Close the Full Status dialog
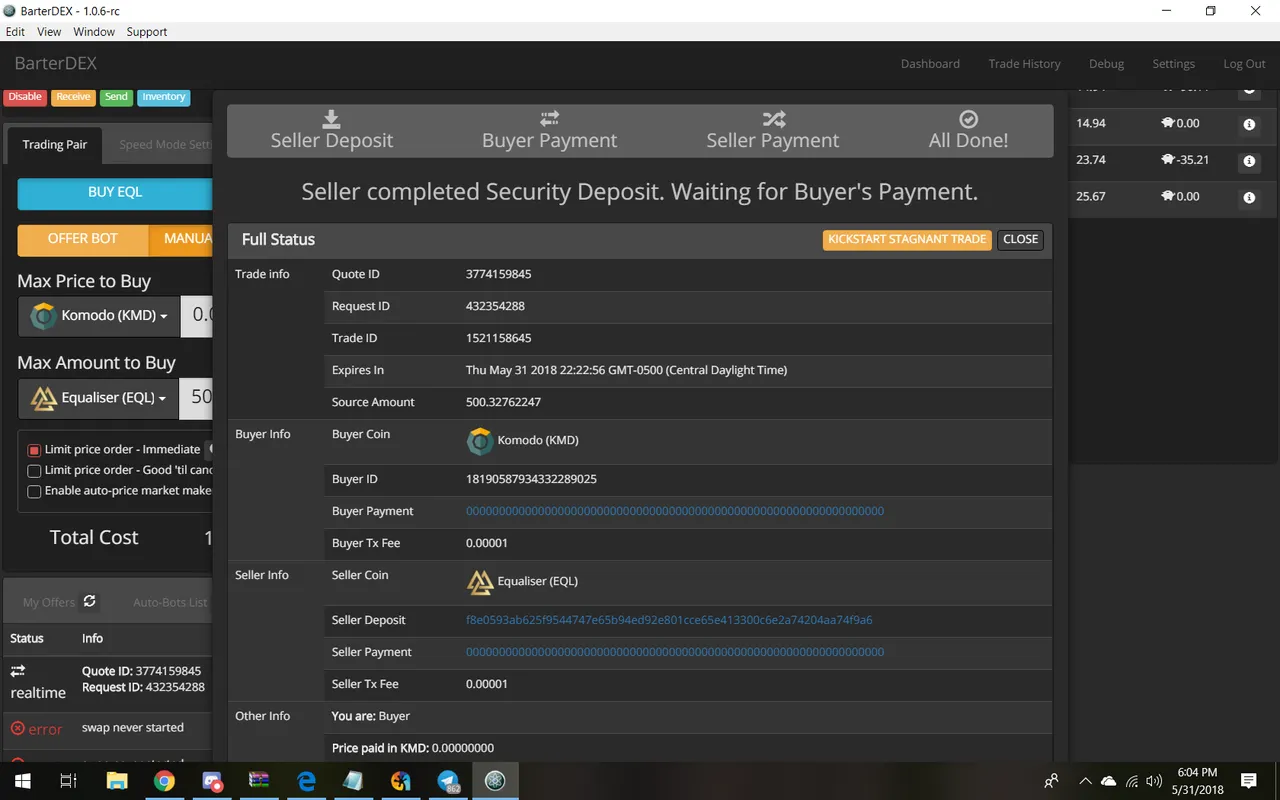 [x=1020, y=240]
